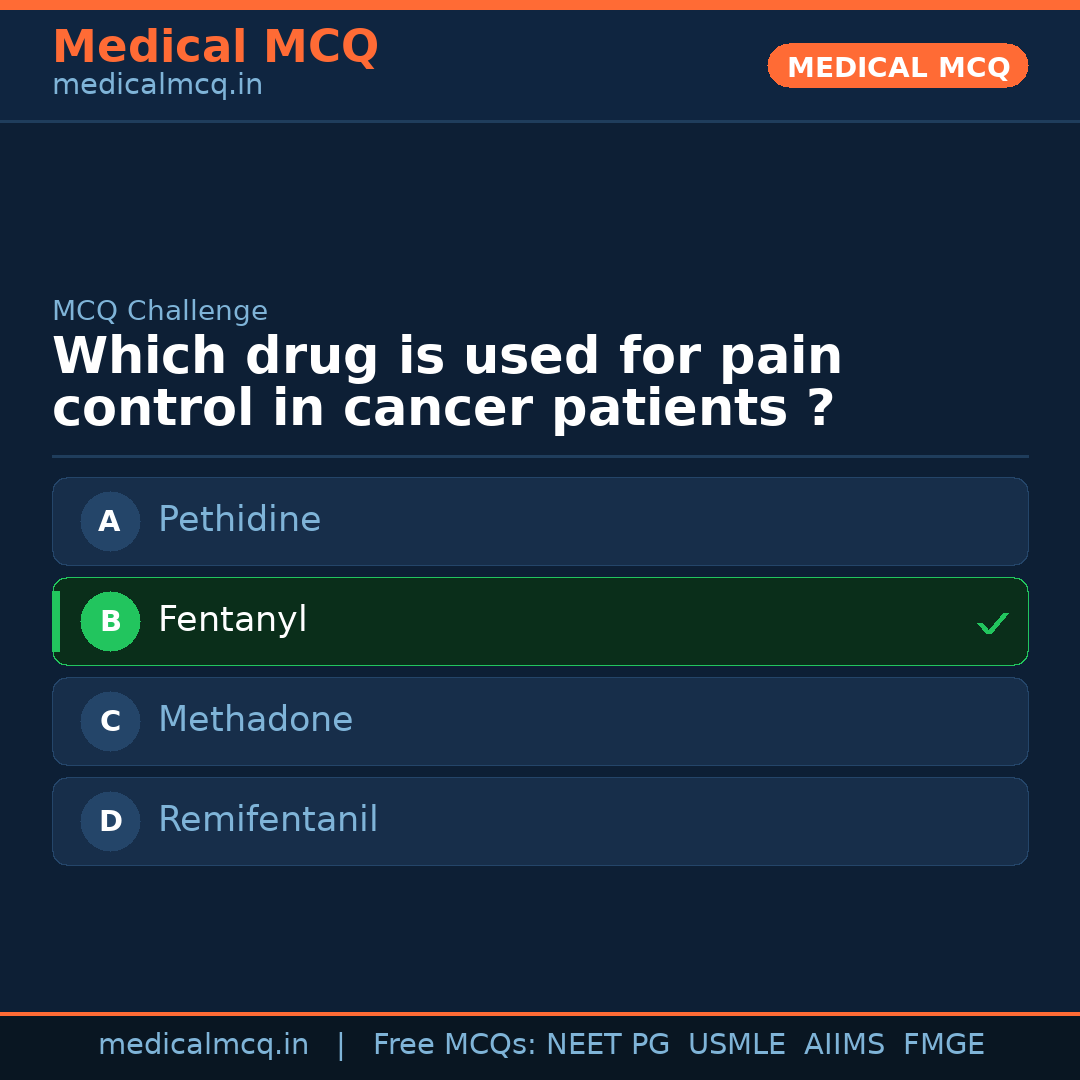Click the letter A option circle
Image resolution: width=1080 pixels, height=1080 pixels.
[110, 521]
